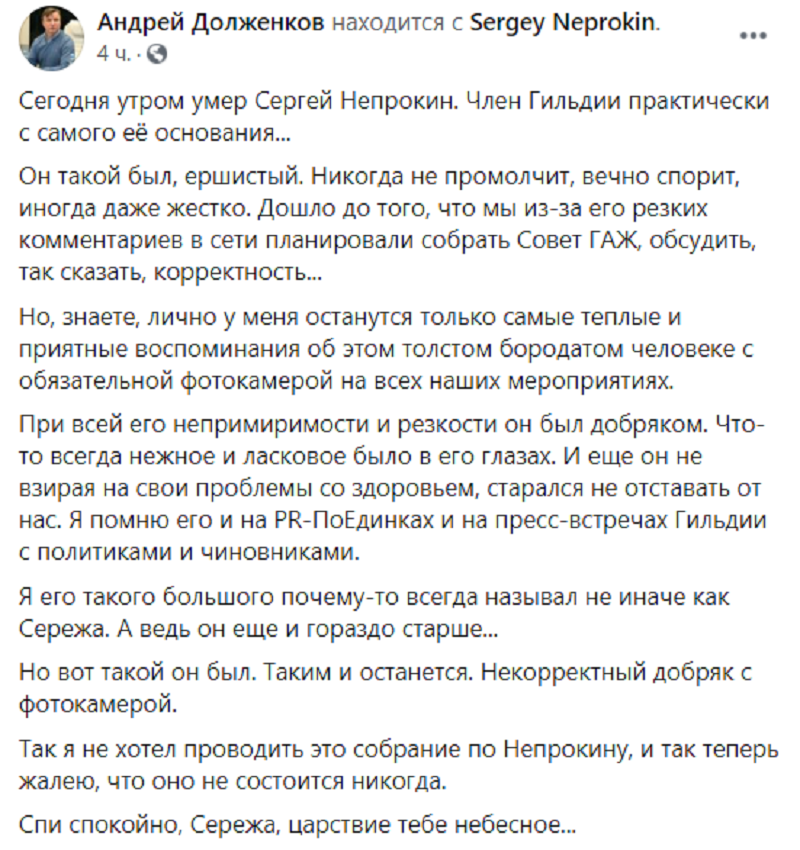This screenshot has height=850, width=800.
Task: Open the Андрей Долженков profile link
Action: (211, 23)
